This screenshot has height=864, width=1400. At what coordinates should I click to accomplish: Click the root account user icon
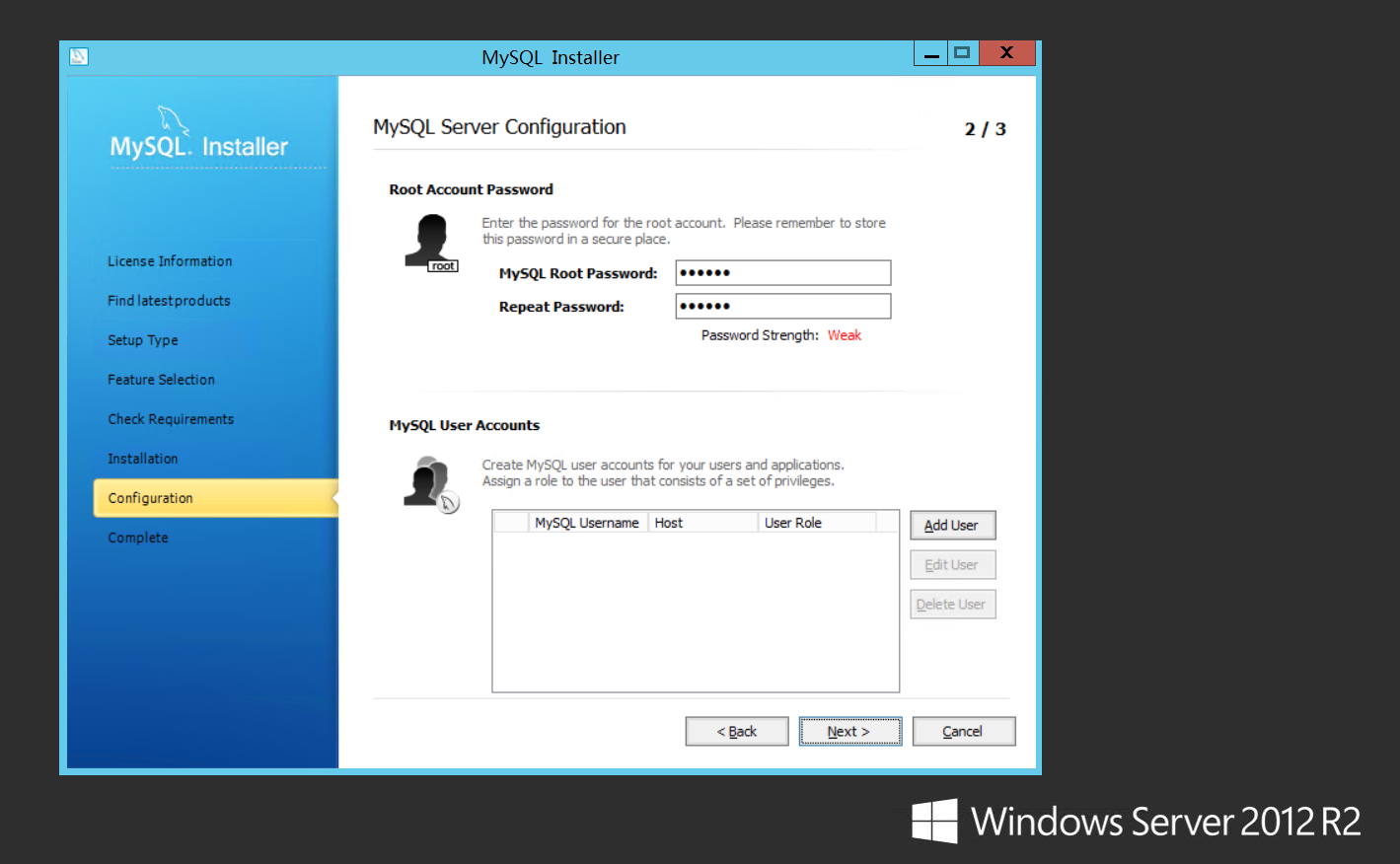click(x=431, y=242)
